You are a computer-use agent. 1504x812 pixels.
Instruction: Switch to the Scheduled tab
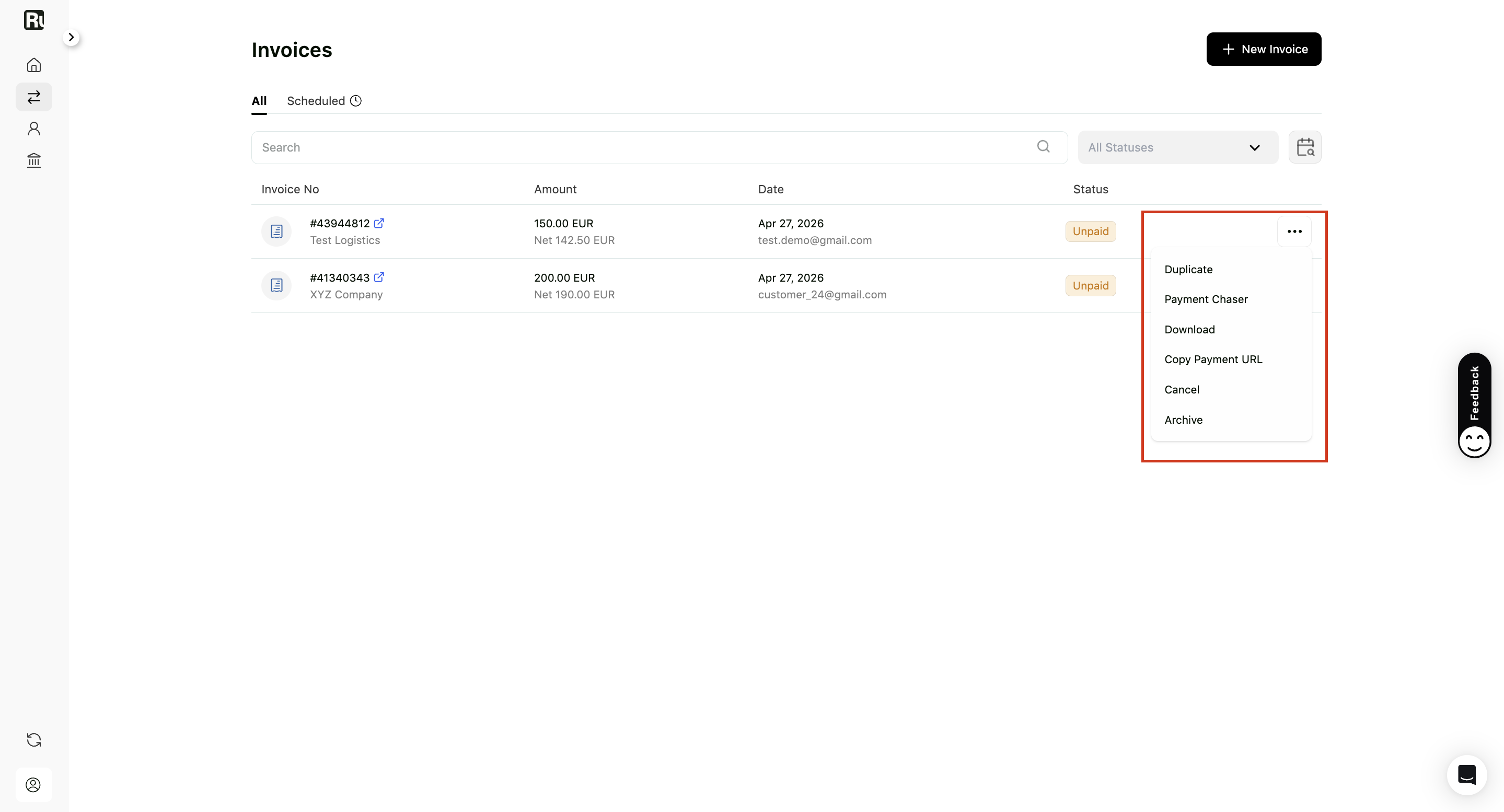(316, 101)
